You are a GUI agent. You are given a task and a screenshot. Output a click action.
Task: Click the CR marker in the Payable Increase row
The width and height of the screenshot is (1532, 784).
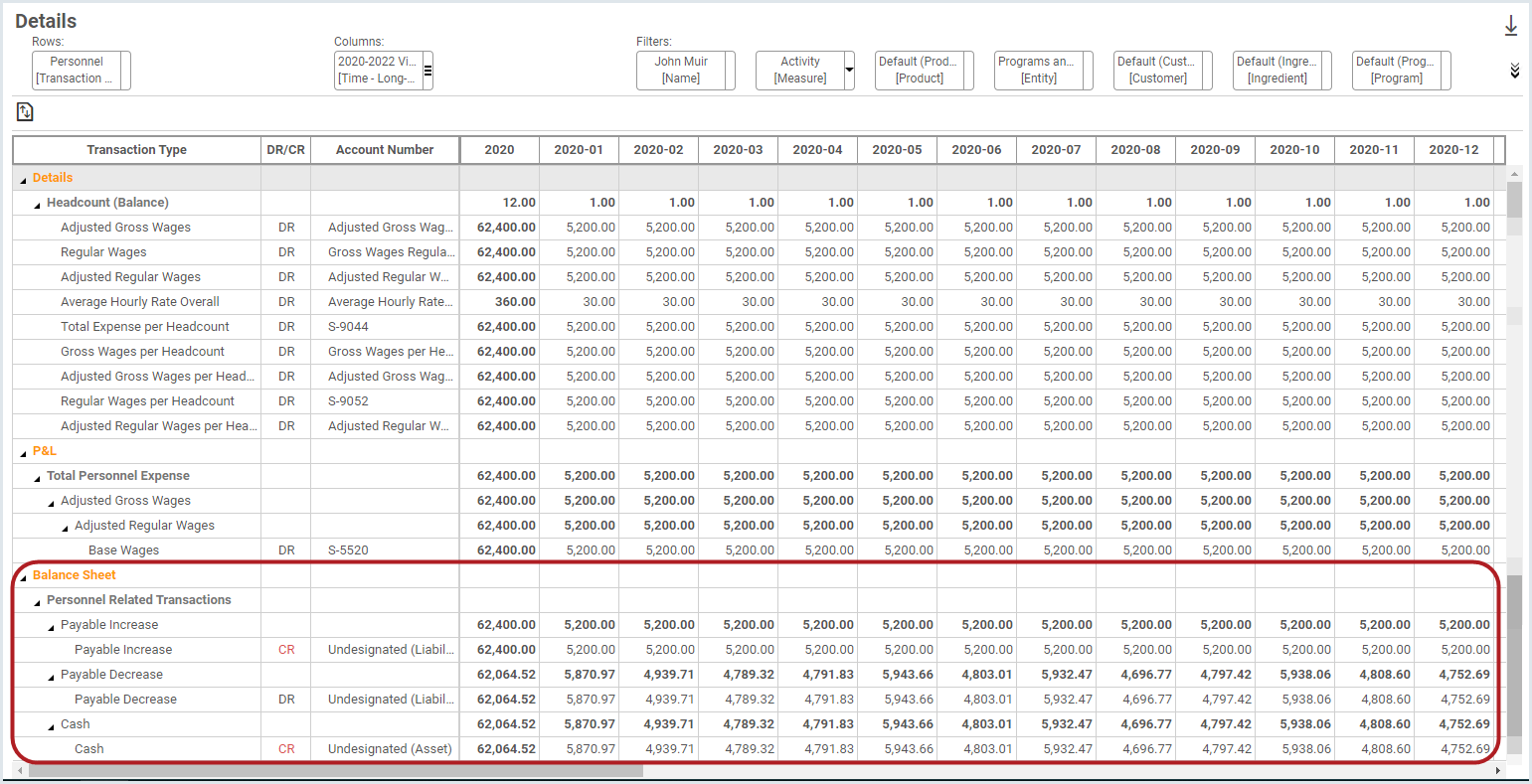tap(286, 650)
